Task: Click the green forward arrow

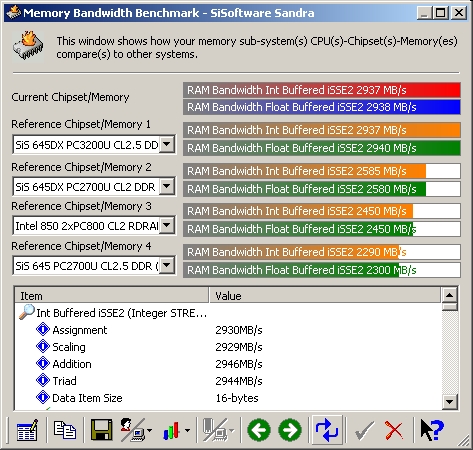Action: click(x=290, y=430)
